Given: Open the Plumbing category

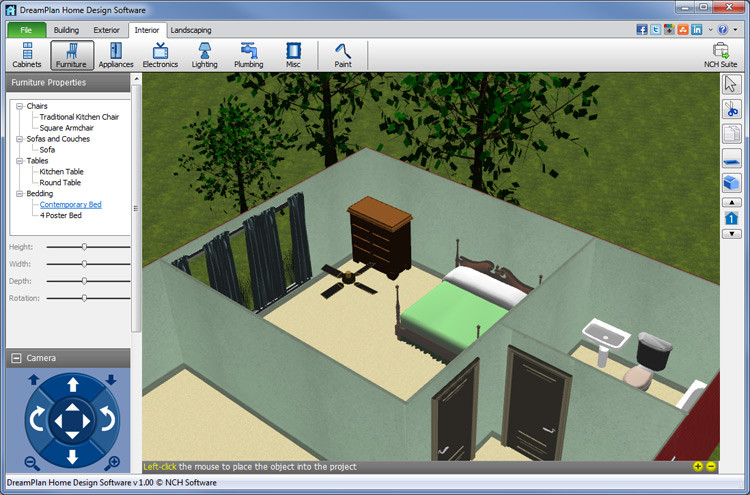Looking at the screenshot, I should click(249, 55).
